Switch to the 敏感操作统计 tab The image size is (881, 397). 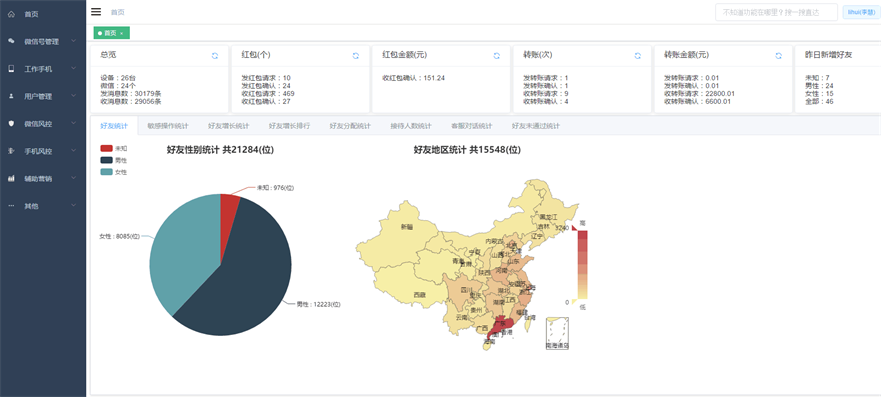pyautogui.click(x=168, y=126)
